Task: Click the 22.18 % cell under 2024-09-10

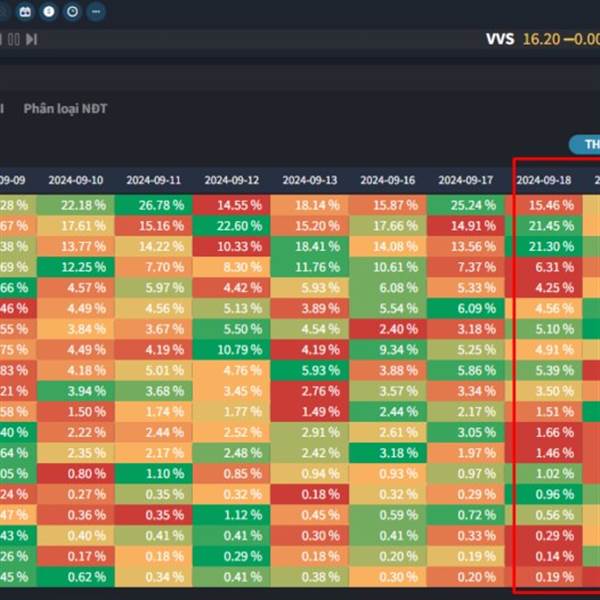Action: 76,205
